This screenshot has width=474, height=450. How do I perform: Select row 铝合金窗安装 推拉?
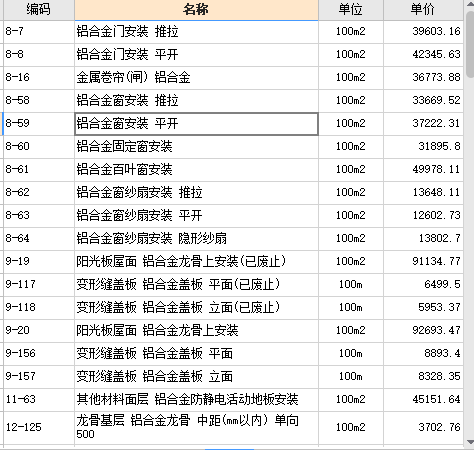[196, 101]
